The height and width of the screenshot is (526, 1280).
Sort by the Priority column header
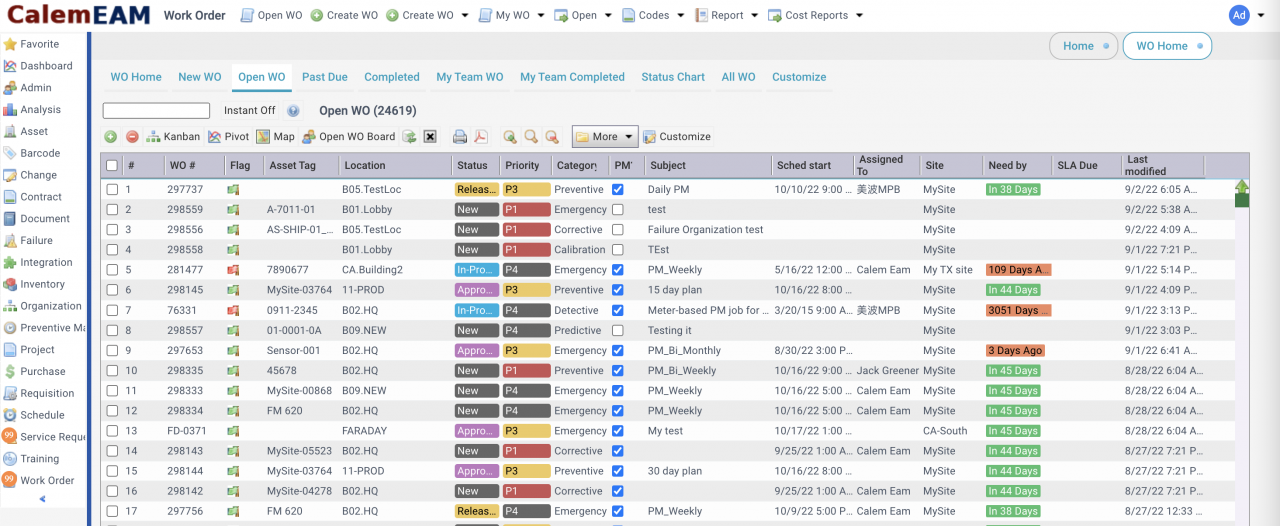click(525, 166)
